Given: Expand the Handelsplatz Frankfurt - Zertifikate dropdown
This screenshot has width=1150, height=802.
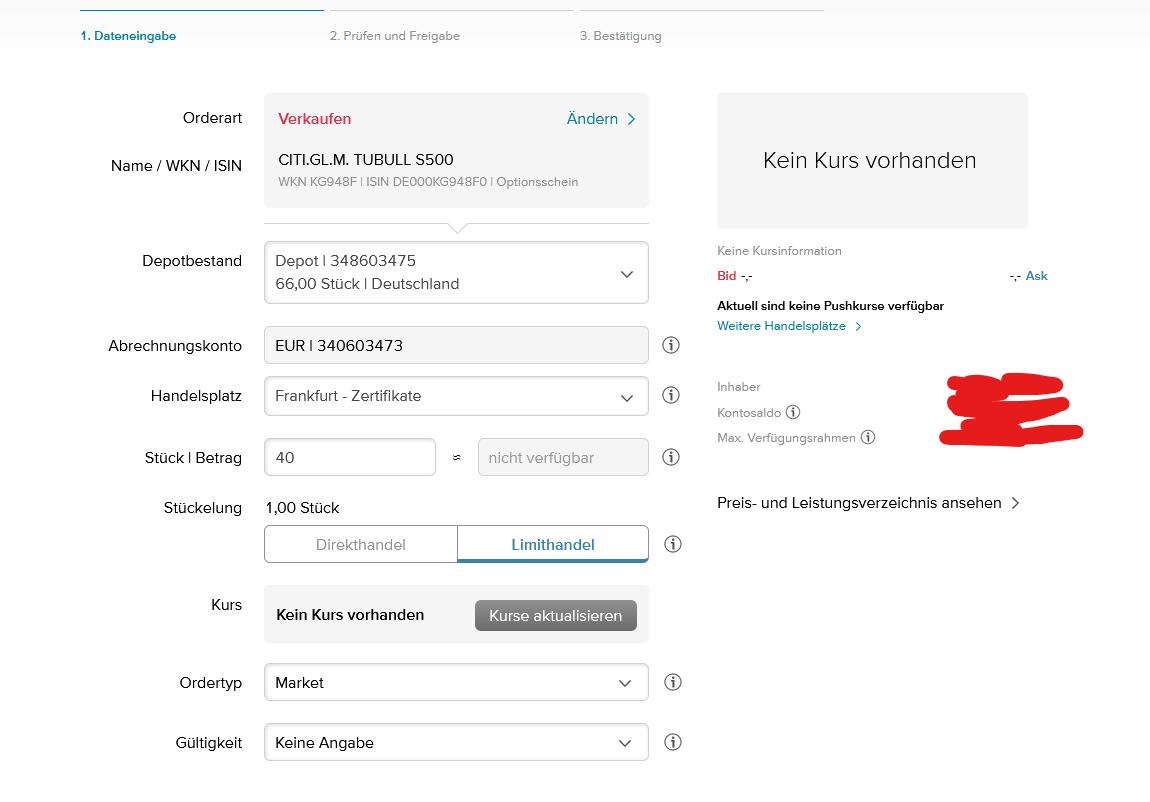Looking at the screenshot, I should 456,396.
